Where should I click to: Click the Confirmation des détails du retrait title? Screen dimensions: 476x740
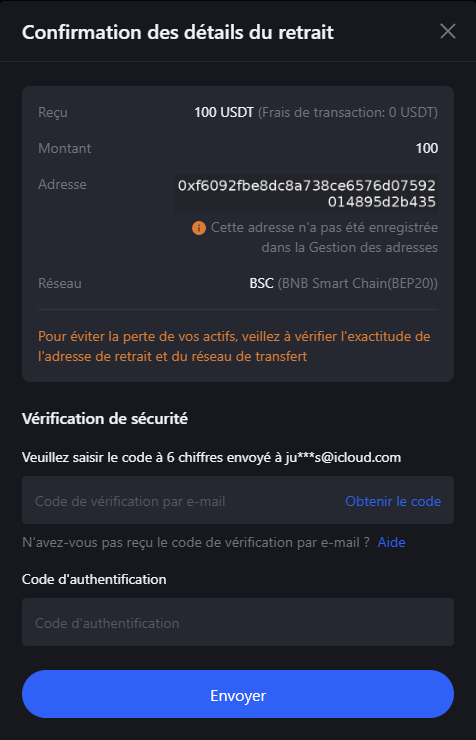coord(178,33)
